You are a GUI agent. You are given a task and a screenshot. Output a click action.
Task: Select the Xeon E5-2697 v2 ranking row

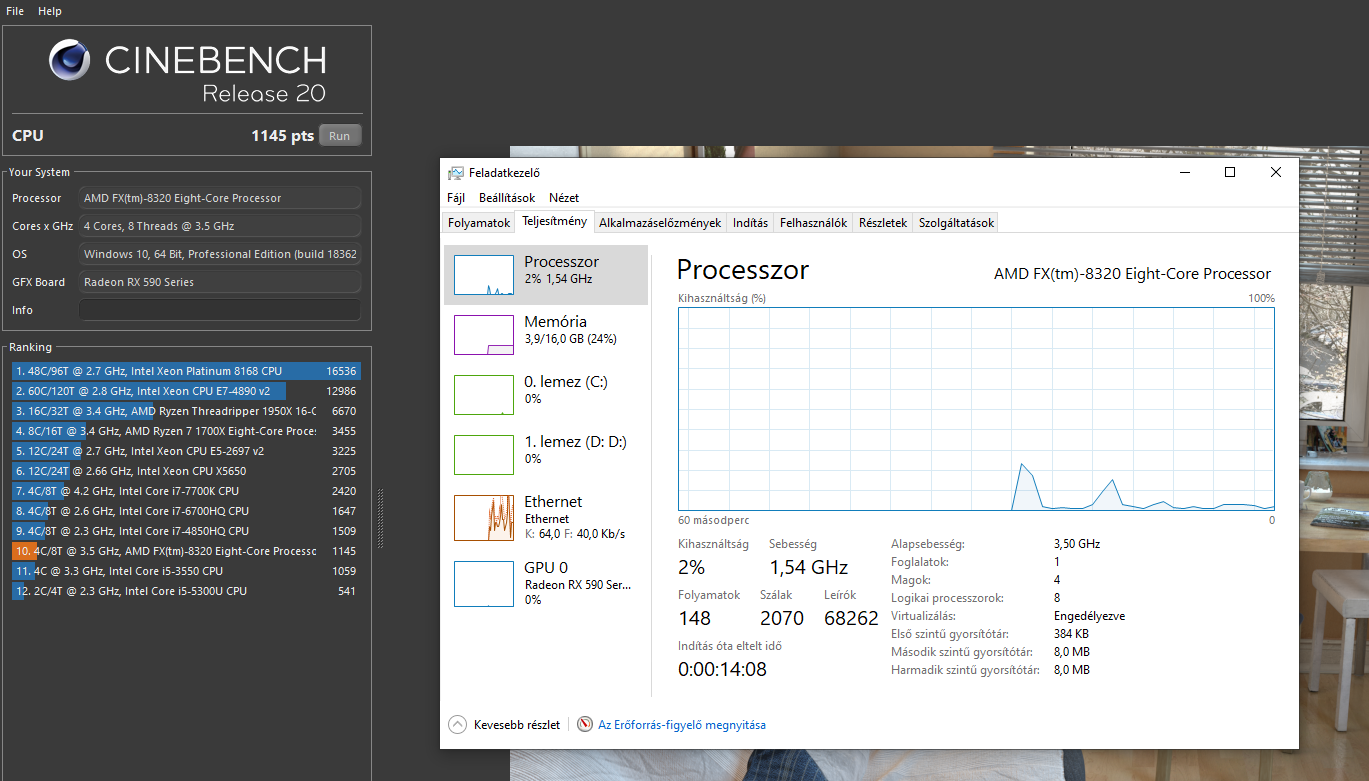pyautogui.click(x=186, y=451)
